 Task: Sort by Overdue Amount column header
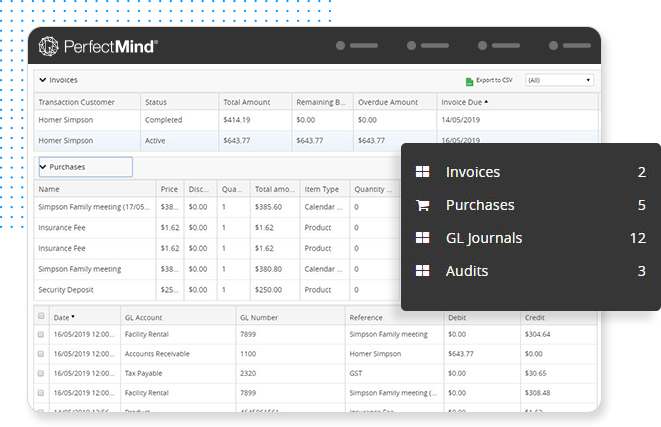coord(388,102)
